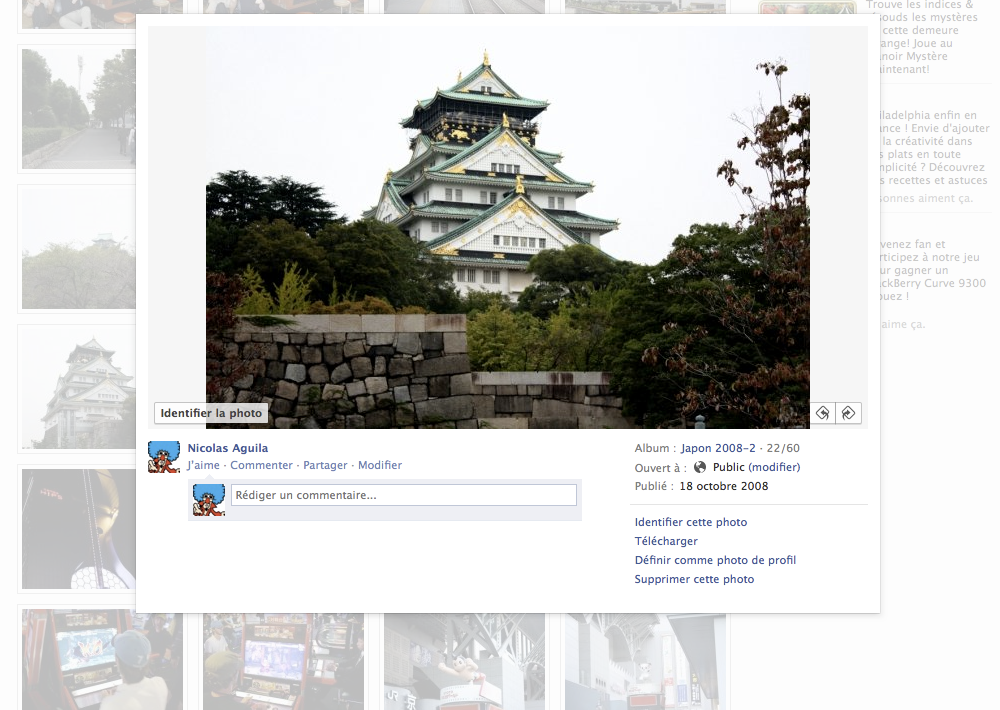Open the faded castle thumbnail in the album
This screenshot has height=710, width=1000.
coord(78,388)
